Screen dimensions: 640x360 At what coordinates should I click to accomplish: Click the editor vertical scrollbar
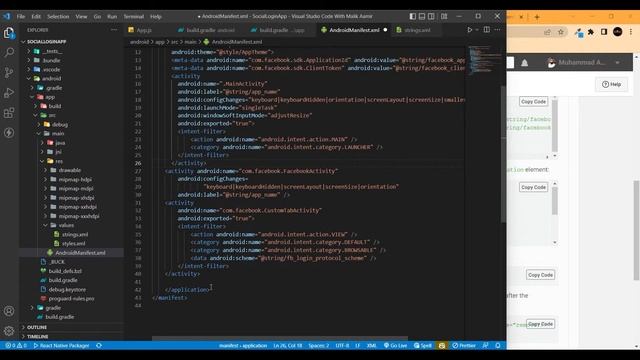click(503, 154)
